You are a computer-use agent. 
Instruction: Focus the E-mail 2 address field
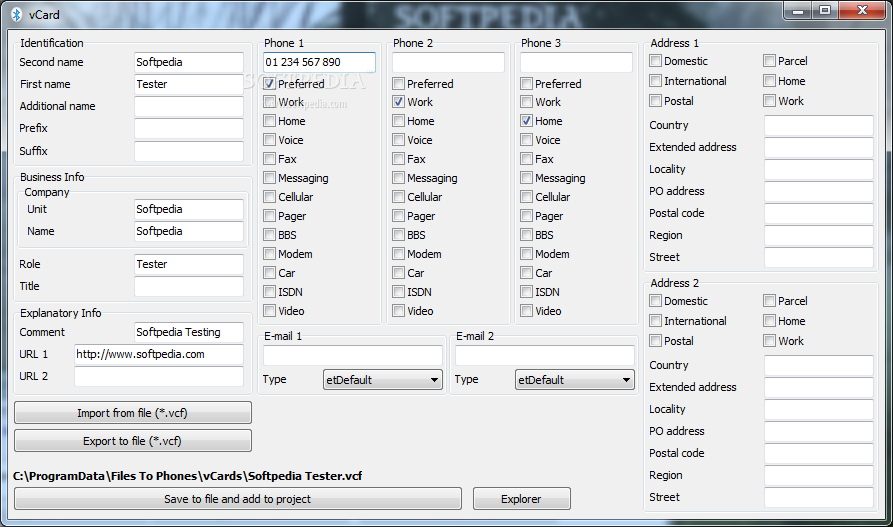pyautogui.click(x=544, y=355)
